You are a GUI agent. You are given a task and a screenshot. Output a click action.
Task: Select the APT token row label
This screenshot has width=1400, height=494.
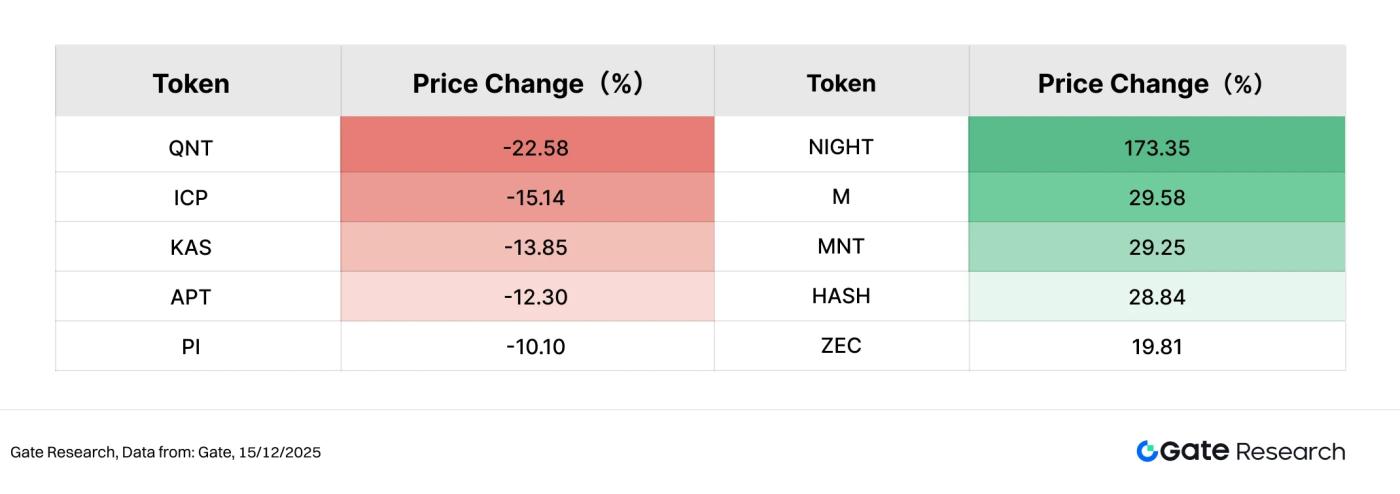191,297
